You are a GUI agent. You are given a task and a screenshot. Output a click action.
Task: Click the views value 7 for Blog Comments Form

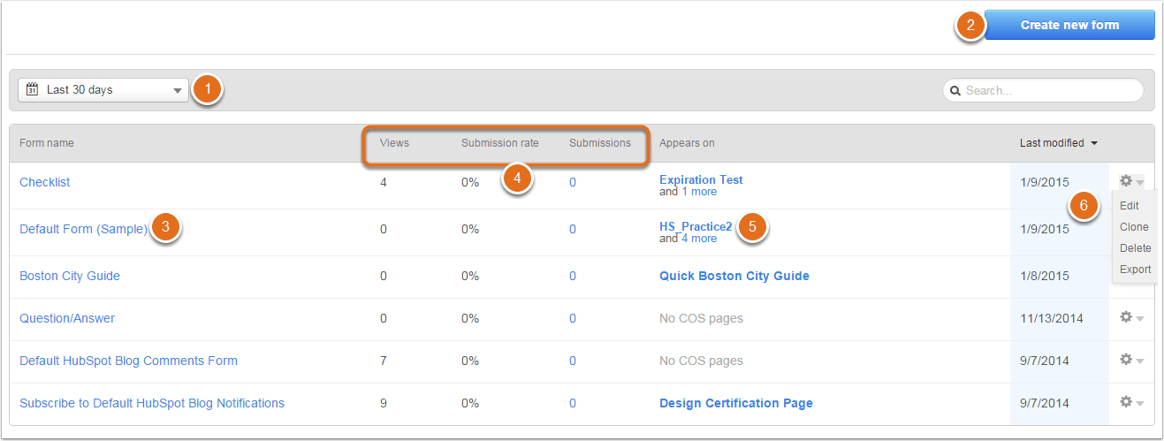[383, 361]
